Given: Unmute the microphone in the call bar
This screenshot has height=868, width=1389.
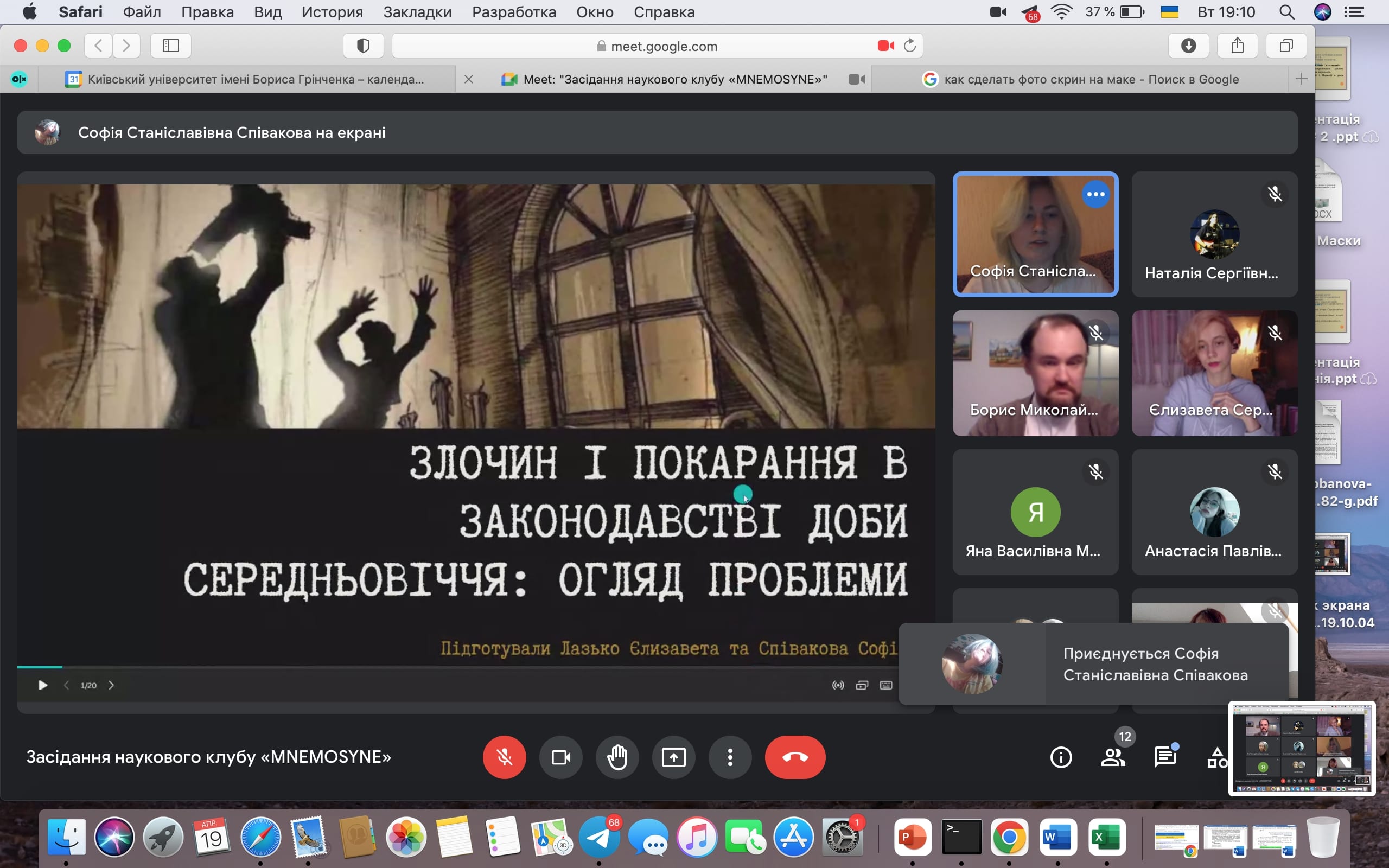Looking at the screenshot, I should [x=504, y=757].
